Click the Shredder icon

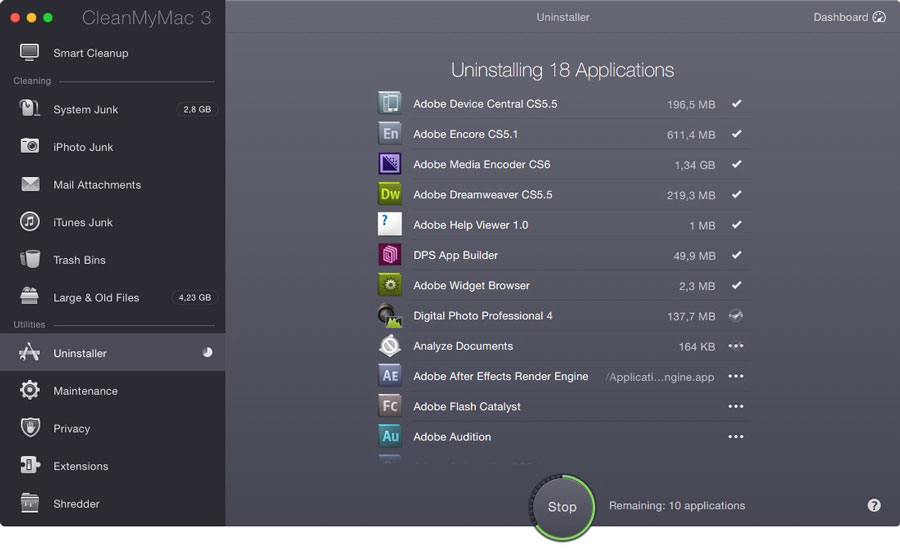(x=29, y=503)
